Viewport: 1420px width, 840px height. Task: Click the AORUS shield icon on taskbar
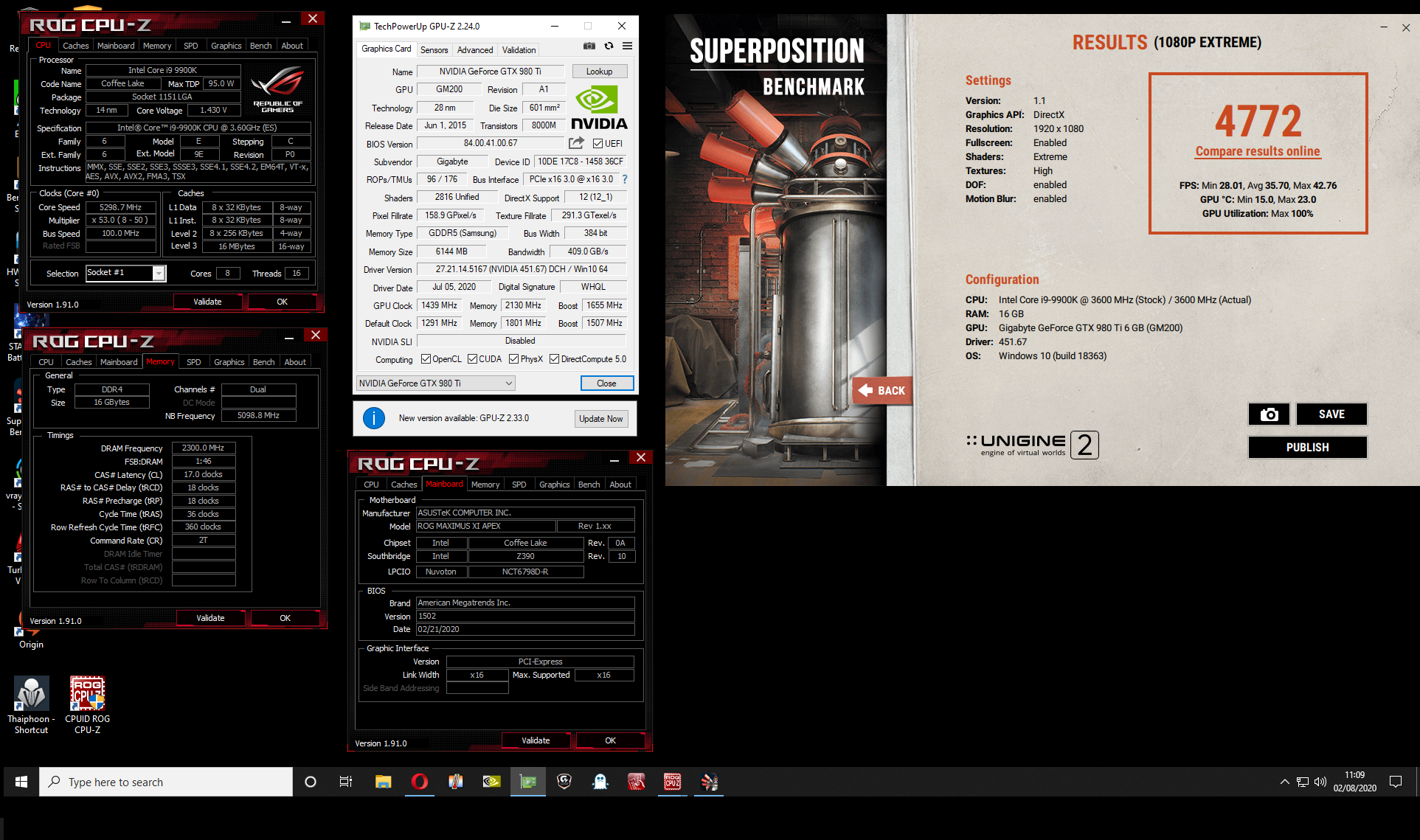coord(564,782)
